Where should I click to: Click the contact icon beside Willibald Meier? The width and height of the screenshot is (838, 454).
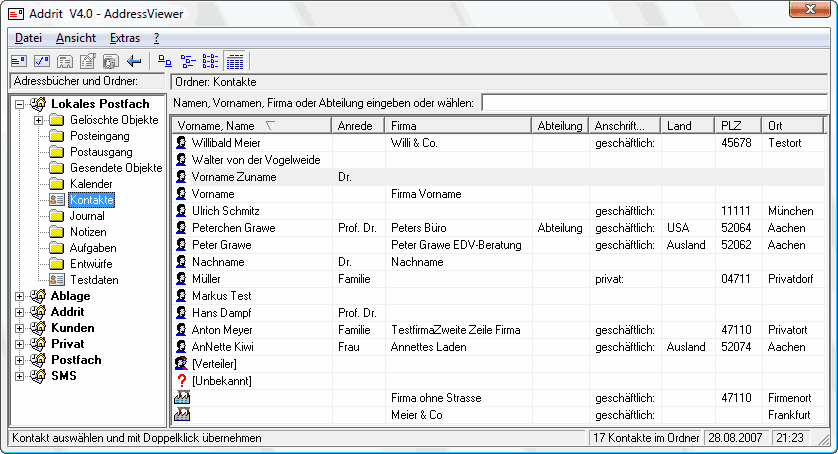182,143
